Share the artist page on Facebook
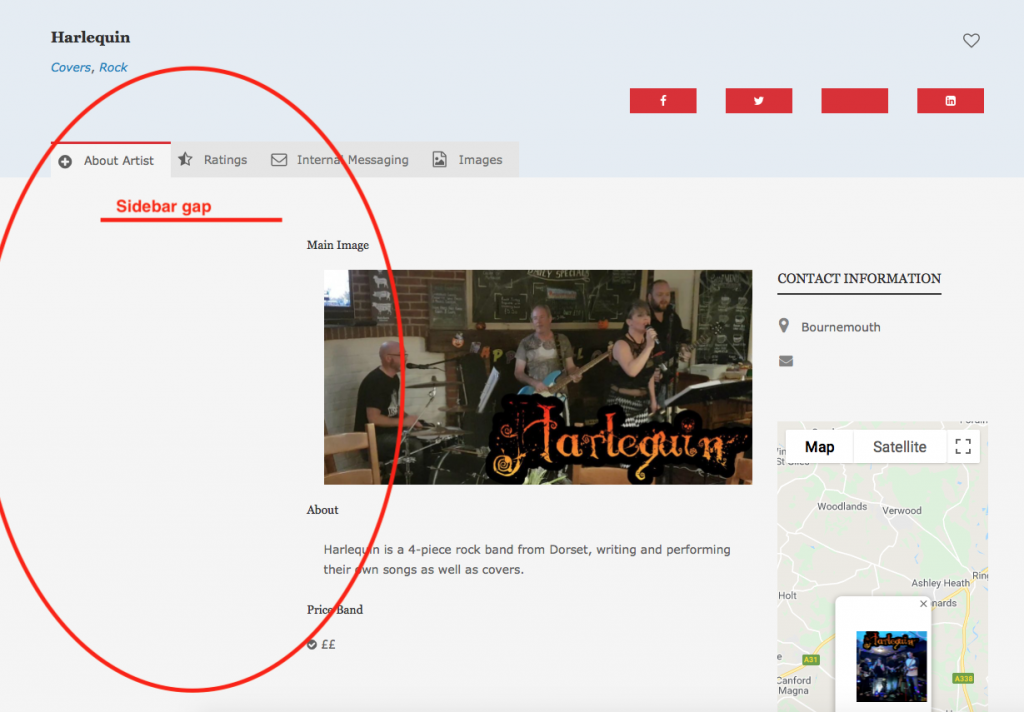 (663, 100)
